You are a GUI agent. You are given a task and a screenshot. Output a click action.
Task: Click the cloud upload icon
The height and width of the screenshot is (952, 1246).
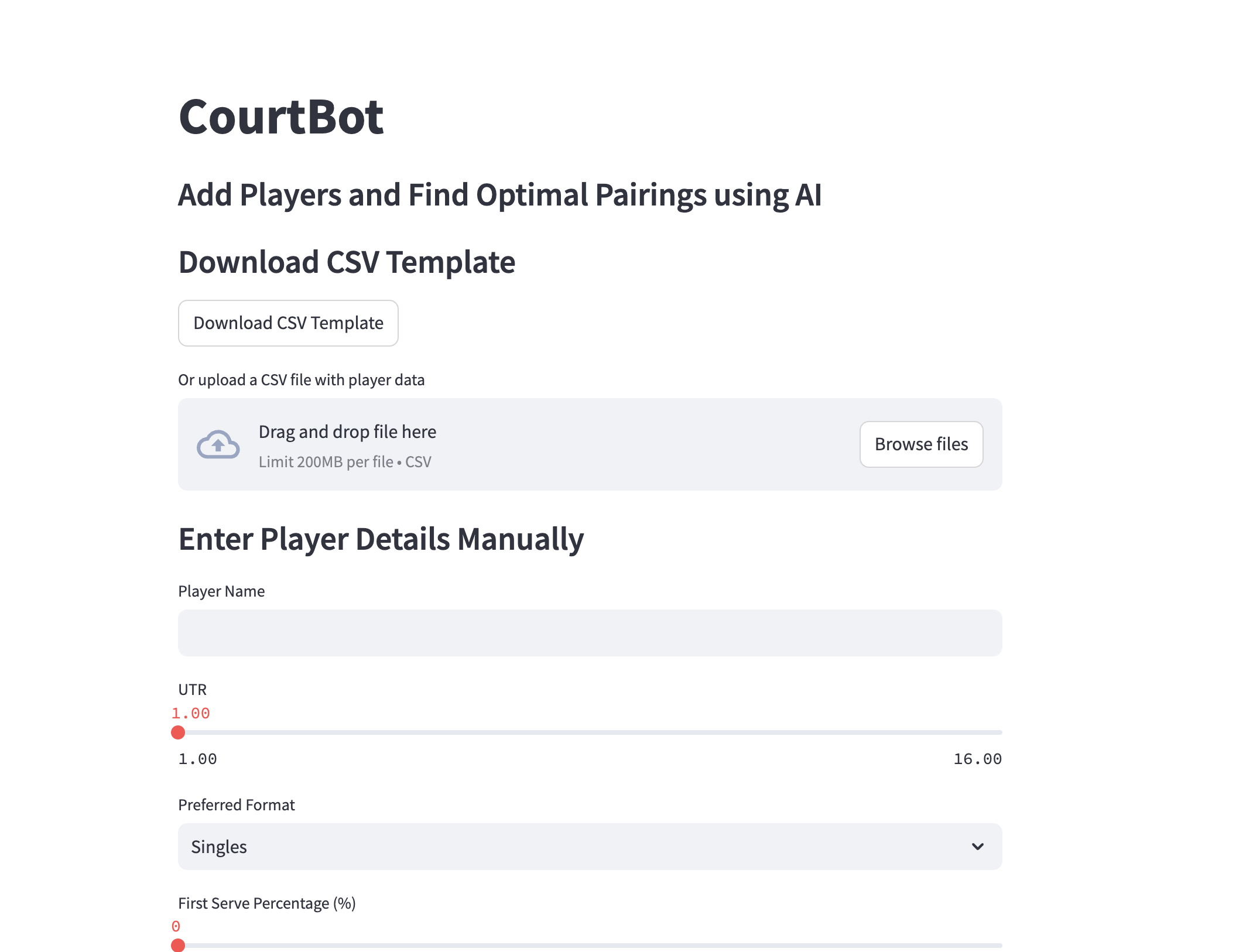(218, 444)
